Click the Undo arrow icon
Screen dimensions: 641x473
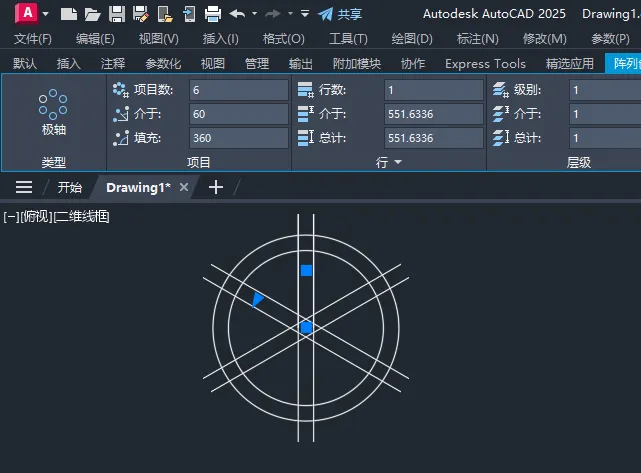pyautogui.click(x=237, y=14)
